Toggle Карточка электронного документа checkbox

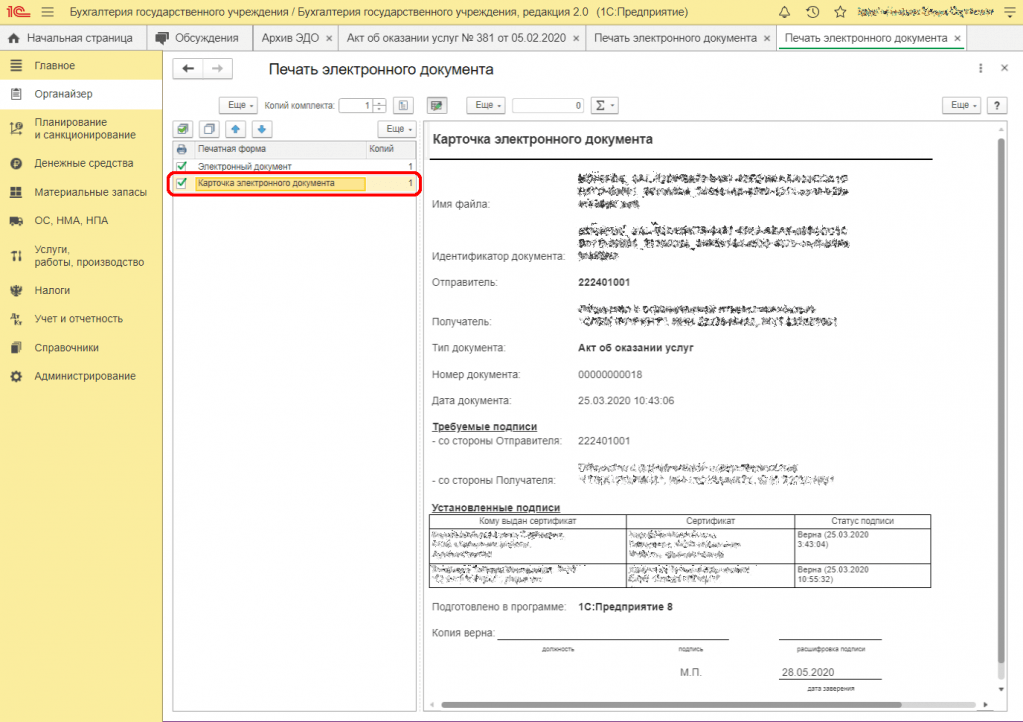click(x=182, y=184)
